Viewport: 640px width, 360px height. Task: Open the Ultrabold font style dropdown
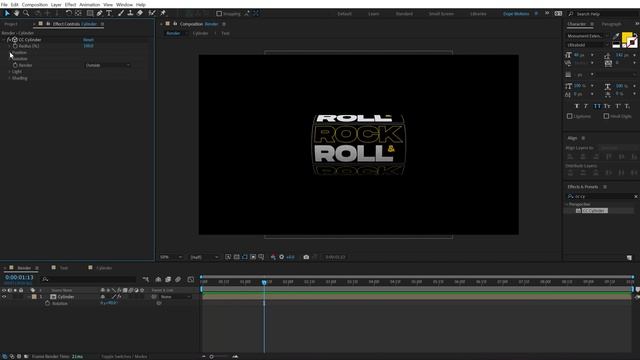click(x=588, y=45)
